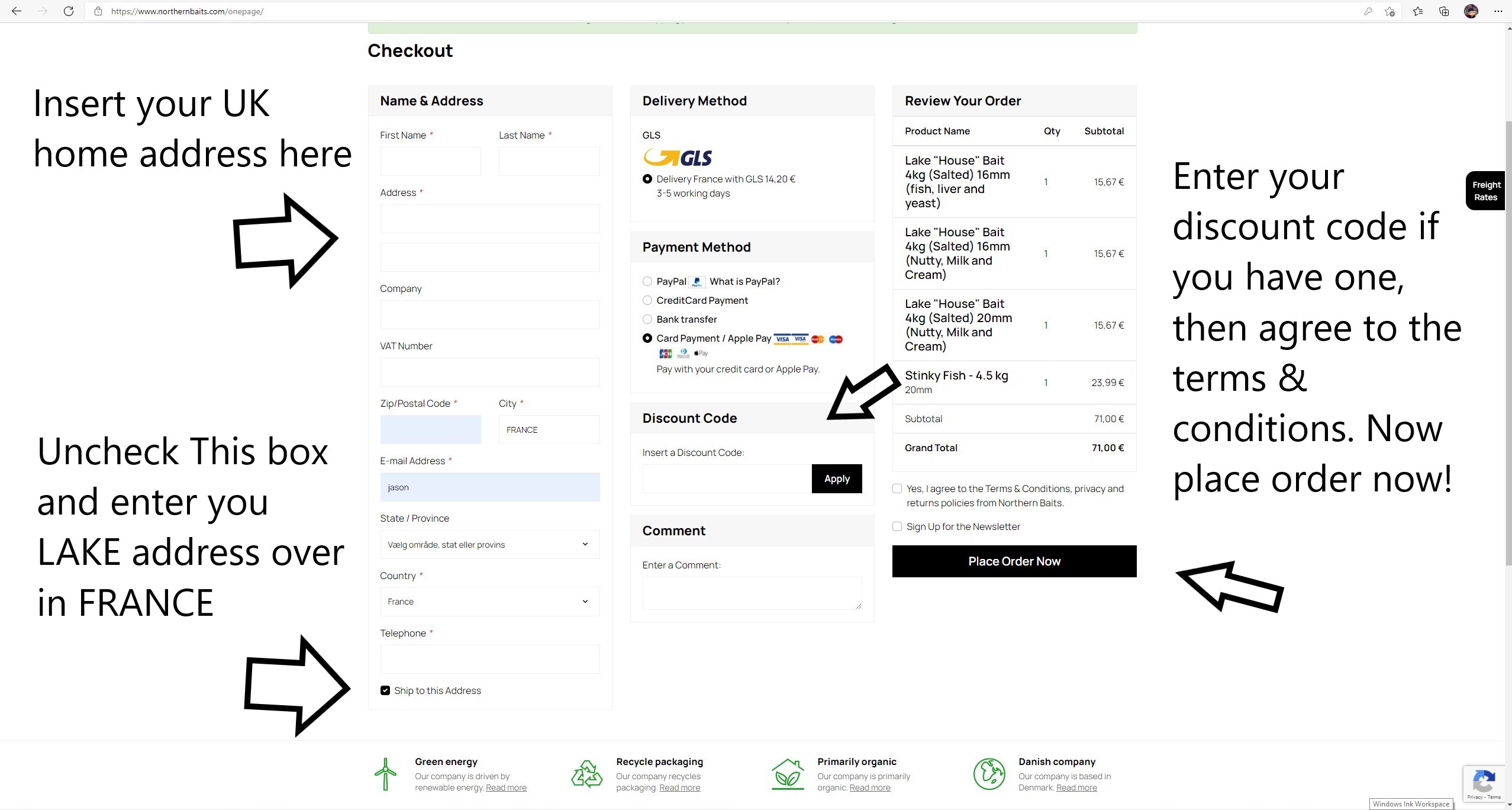The width and height of the screenshot is (1512, 810).
Task: Apply the discount code
Action: click(836, 478)
